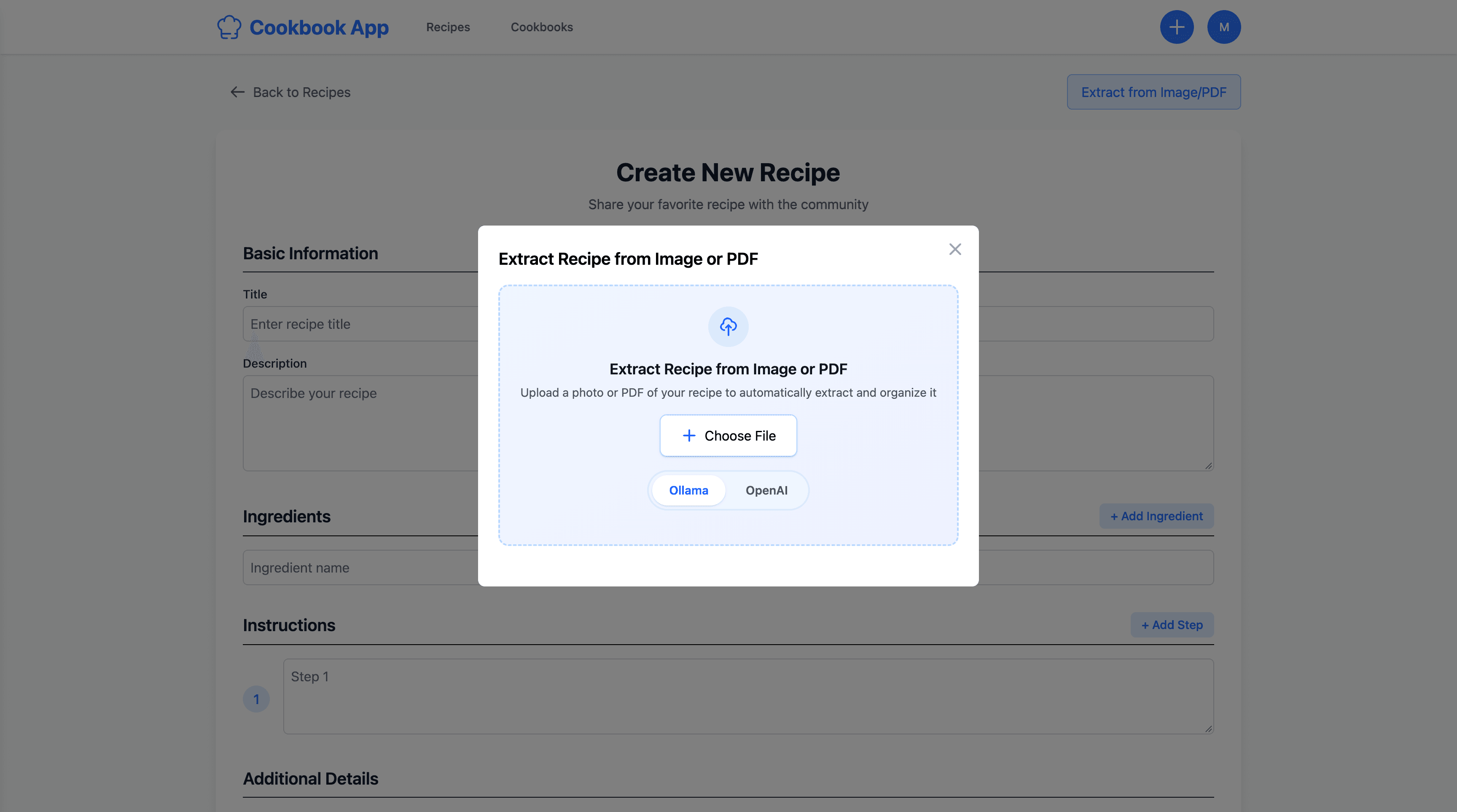The height and width of the screenshot is (812, 1457).
Task: Click the step number 1 badge
Action: coord(256,699)
